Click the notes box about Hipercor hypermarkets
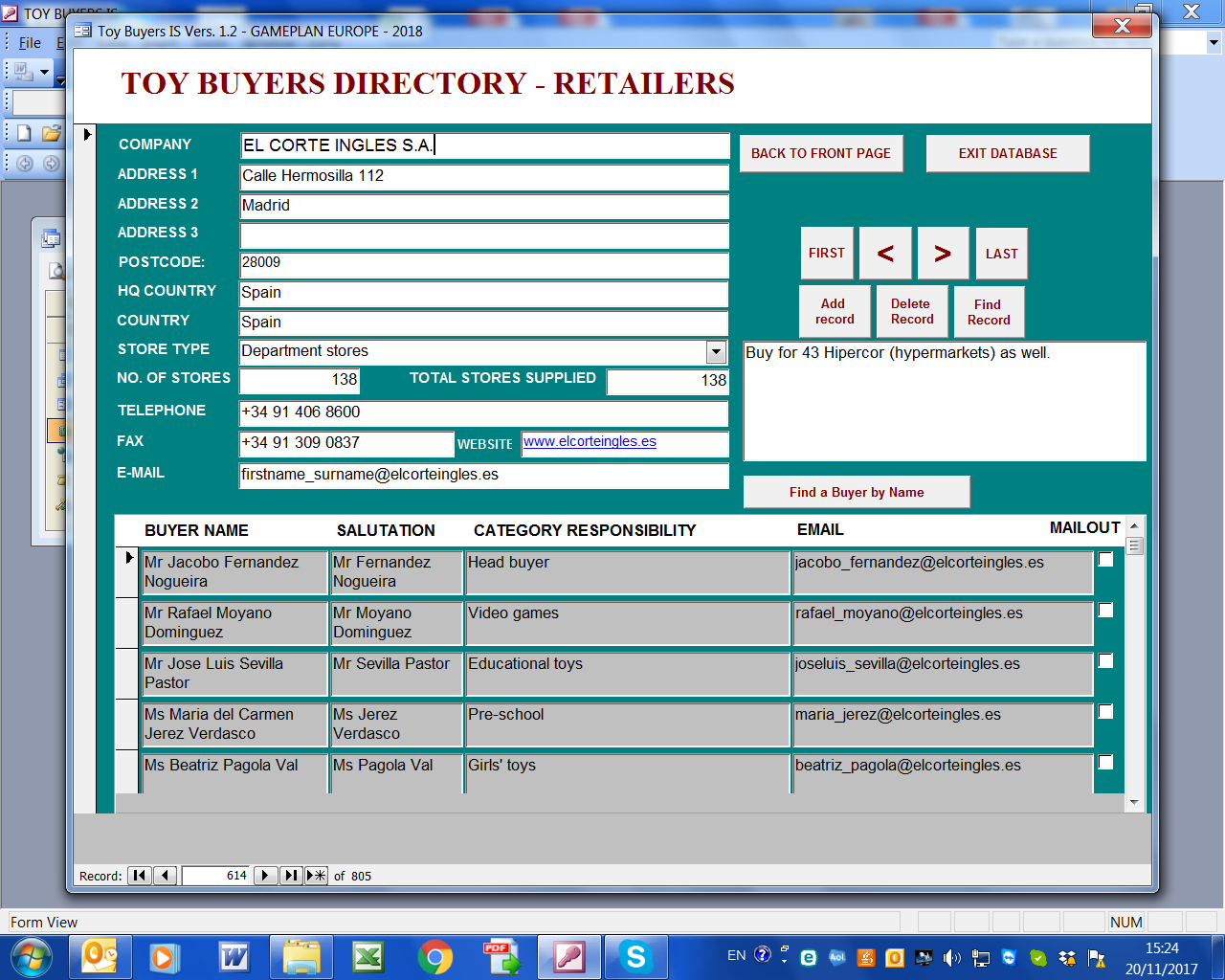Image resolution: width=1225 pixels, height=980 pixels. tap(945, 401)
